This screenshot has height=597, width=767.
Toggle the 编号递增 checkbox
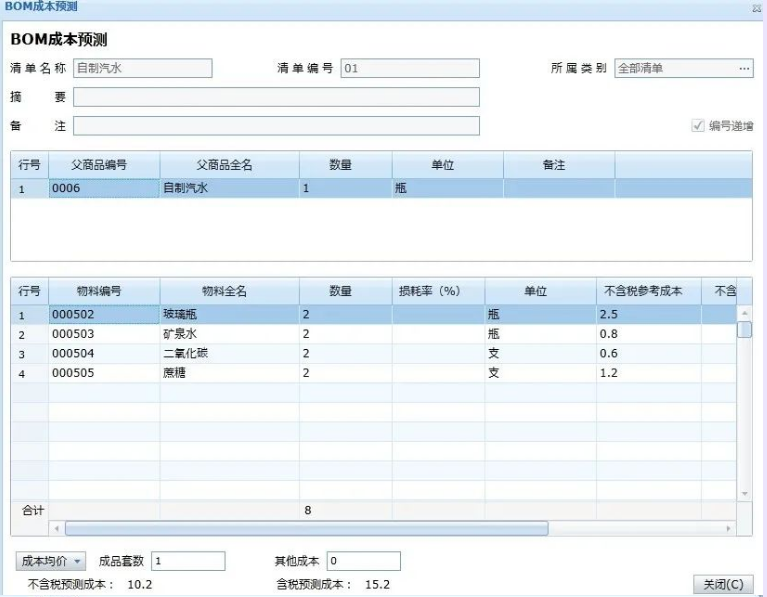[x=698, y=126]
